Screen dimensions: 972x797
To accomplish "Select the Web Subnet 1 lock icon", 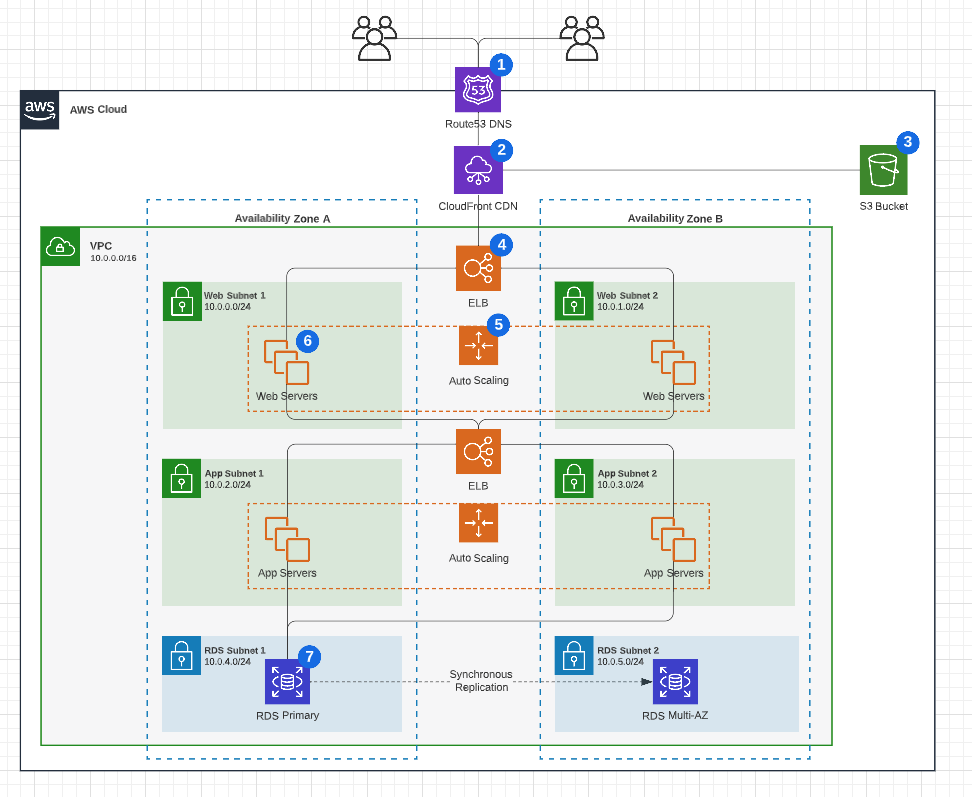I will [182, 301].
